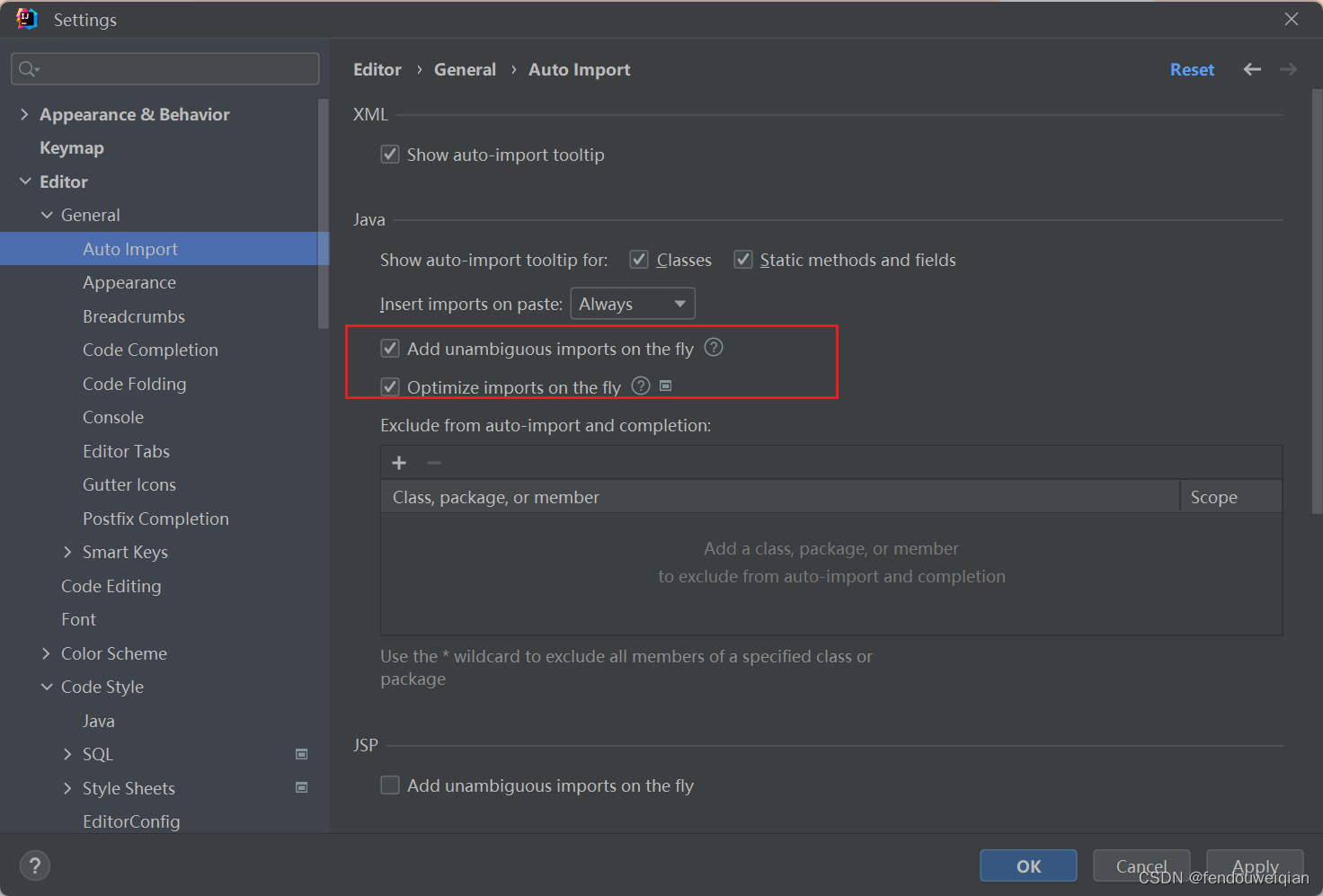Open Breadcrumbs settings page
Screen dimensions: 1323x896
[134, 316]
